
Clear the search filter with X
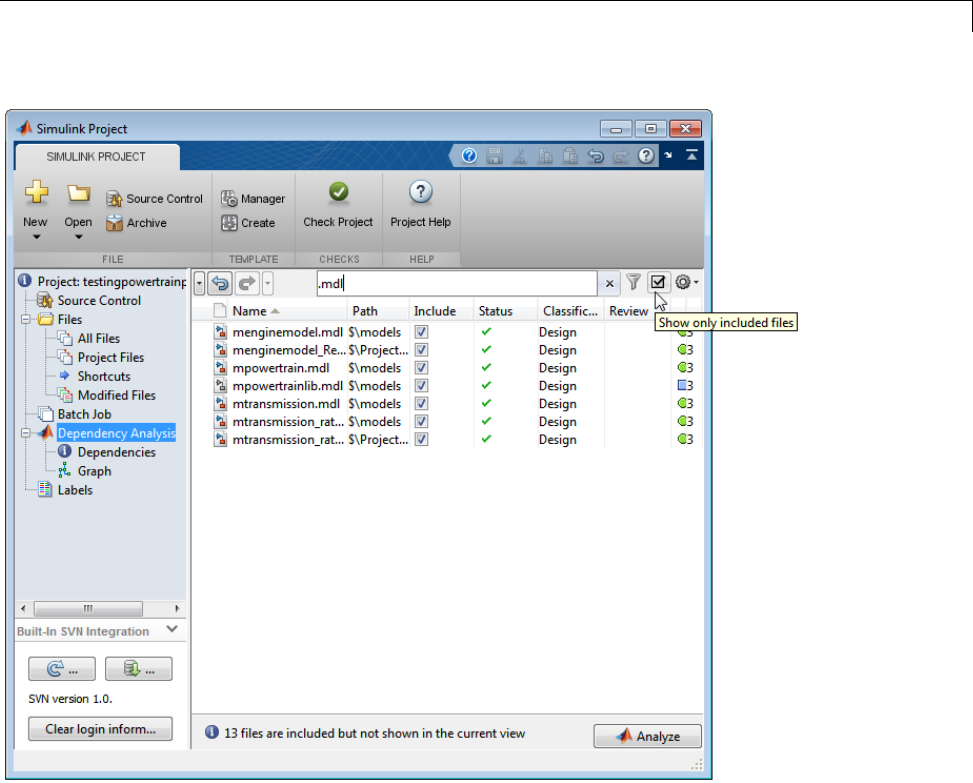point(609,284)
